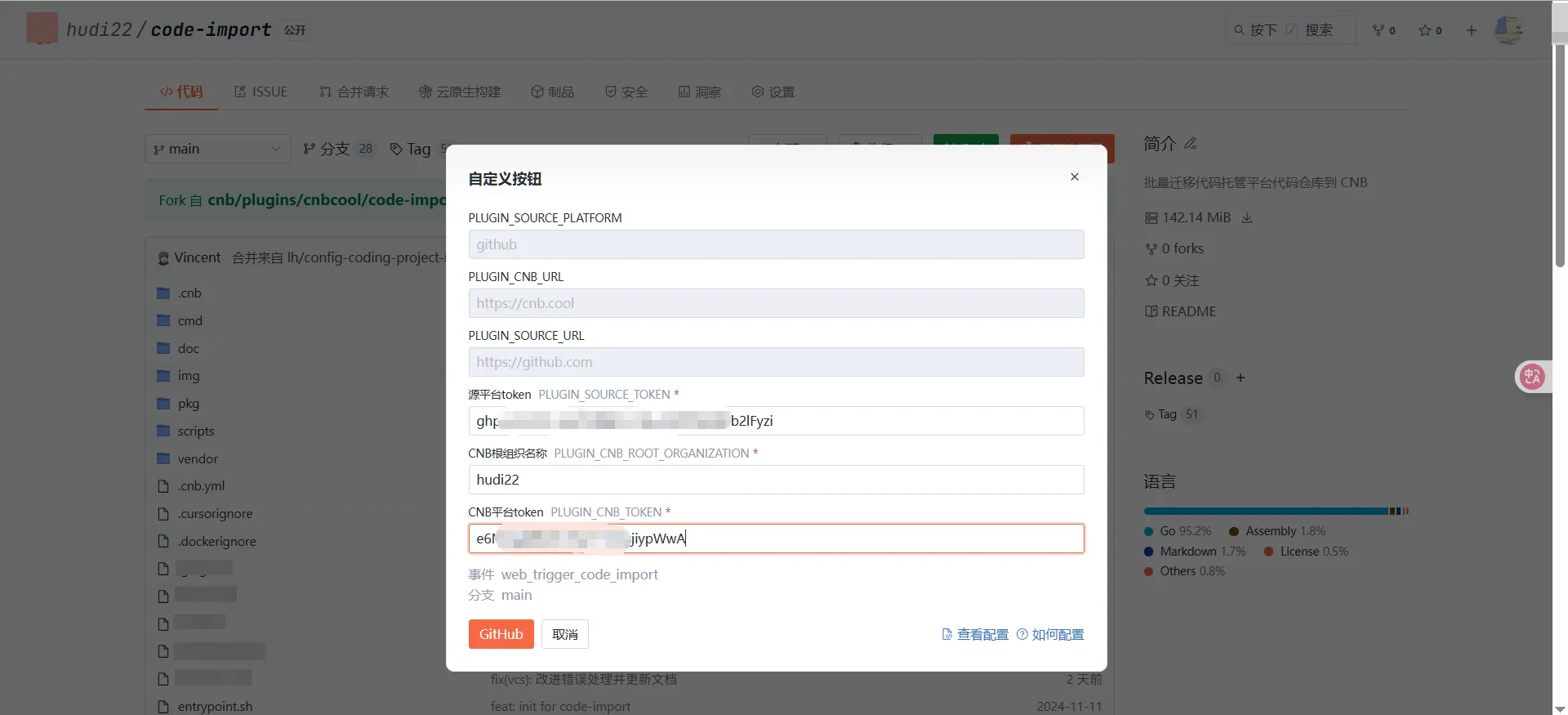This screenshot has width=1568, height=715.
Task: Click the Assembly 1.8% language entry
Action: pyautogui.click(x=1277, y=531)
